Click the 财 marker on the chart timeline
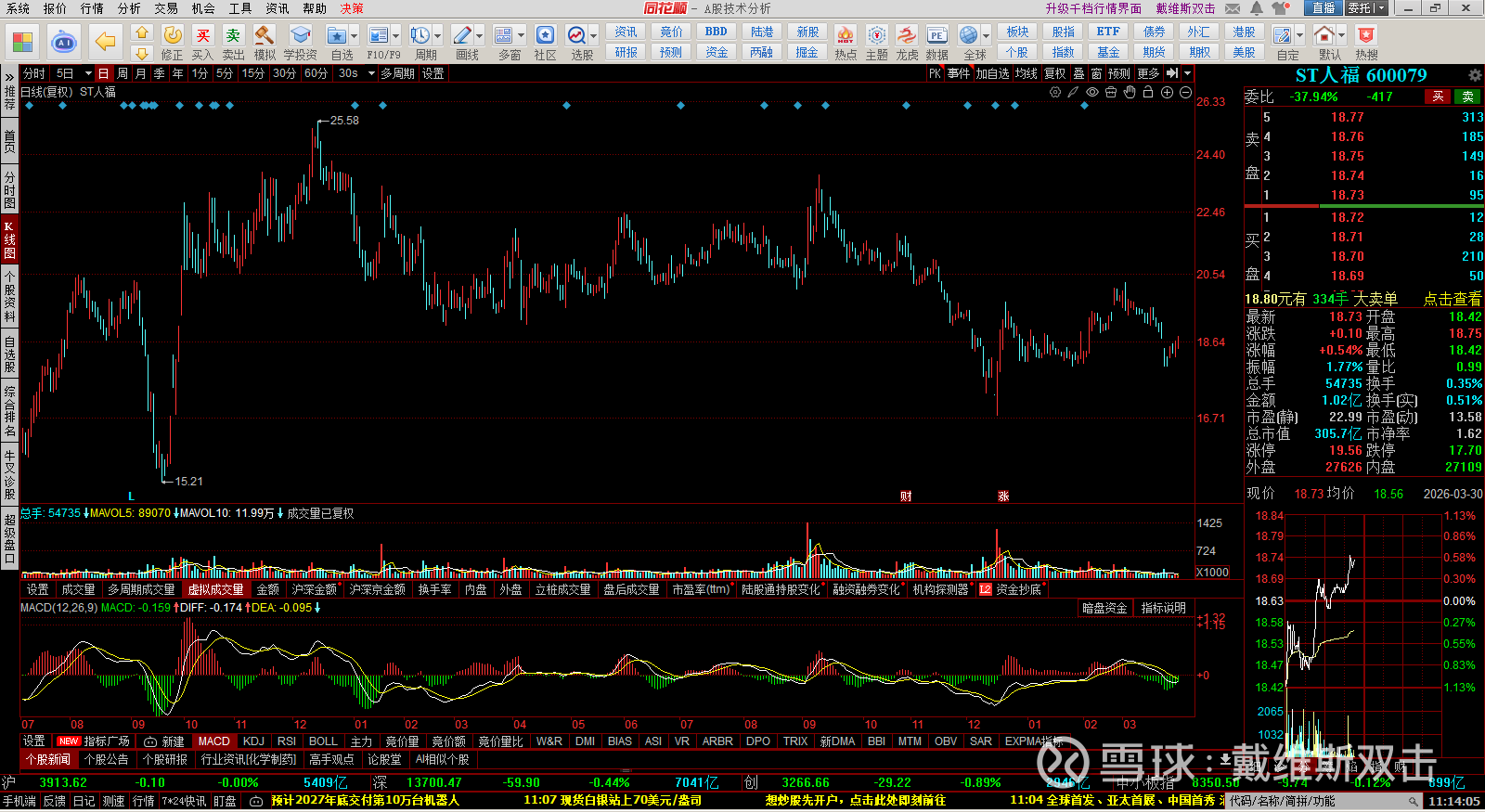 pos(906,496)
